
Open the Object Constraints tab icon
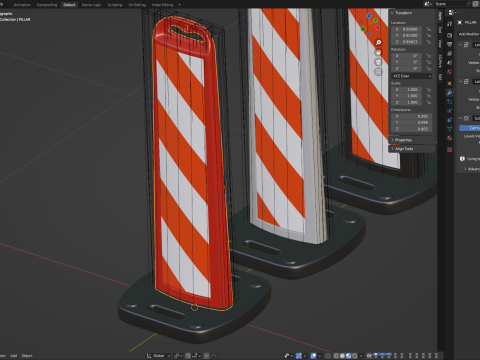(x=449, y=120)
